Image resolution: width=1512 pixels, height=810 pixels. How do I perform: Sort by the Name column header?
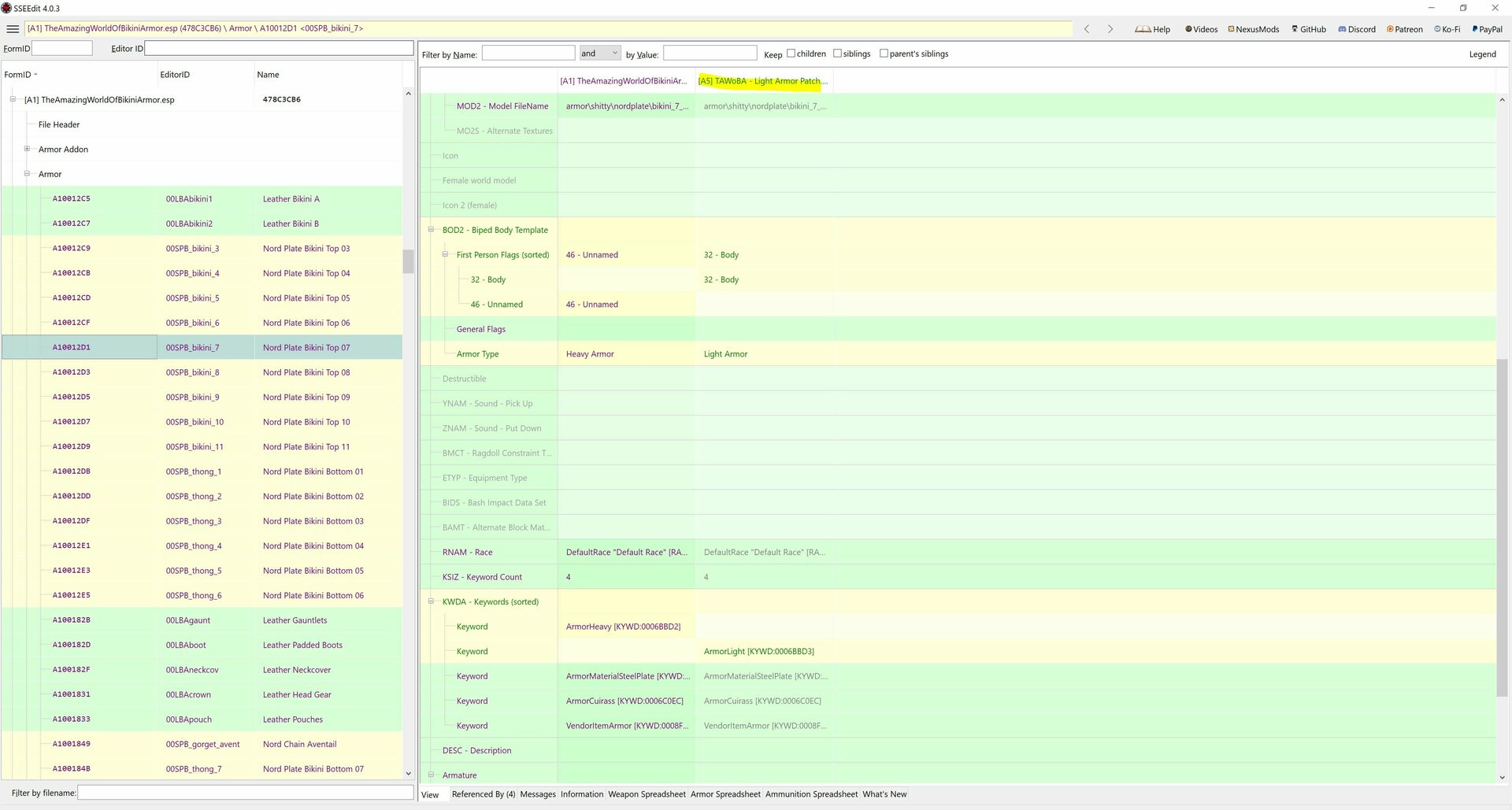pyautogui.click(x=328, y=75)
